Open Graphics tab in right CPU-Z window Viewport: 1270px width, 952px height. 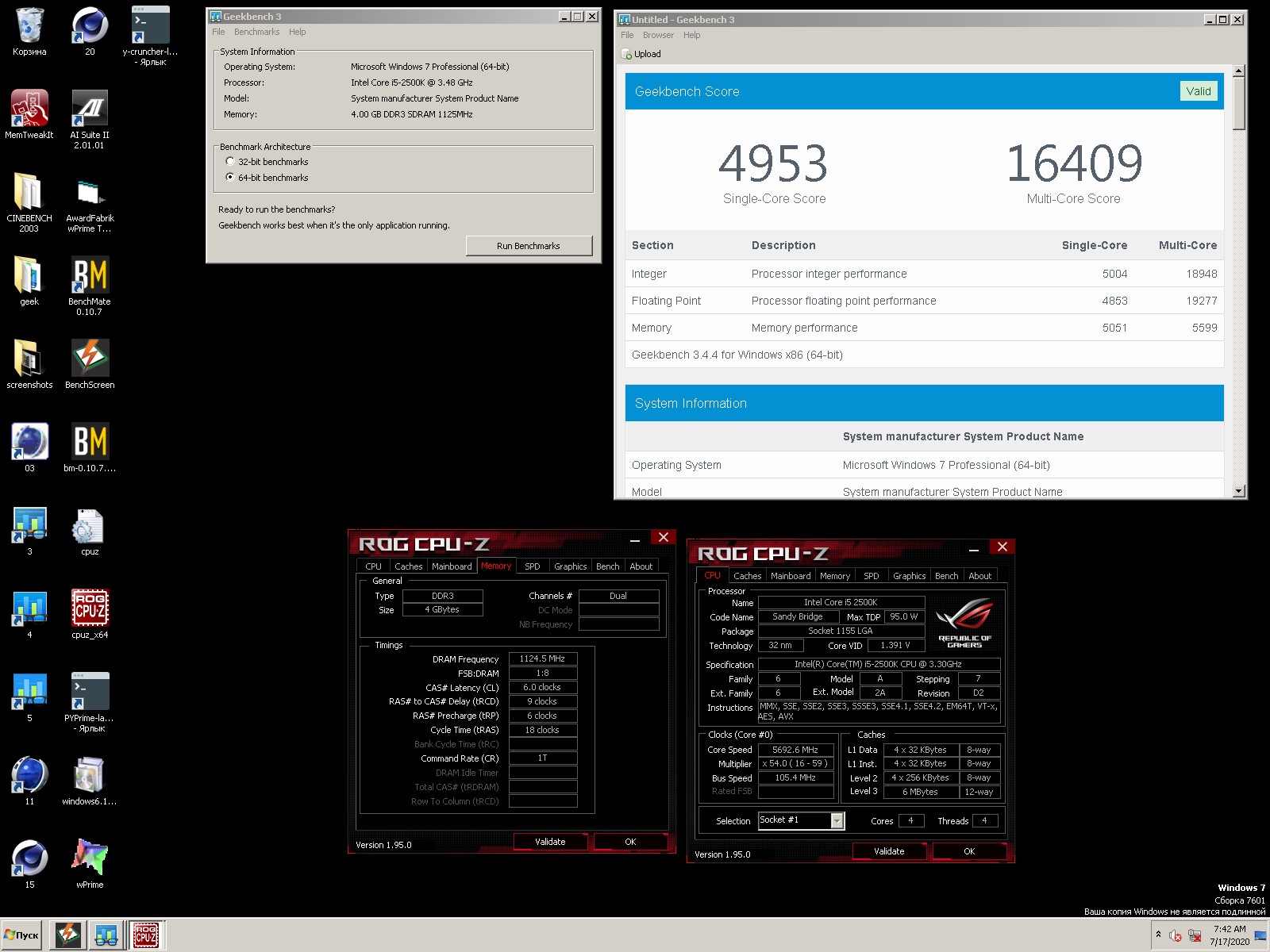click(909, 576)
